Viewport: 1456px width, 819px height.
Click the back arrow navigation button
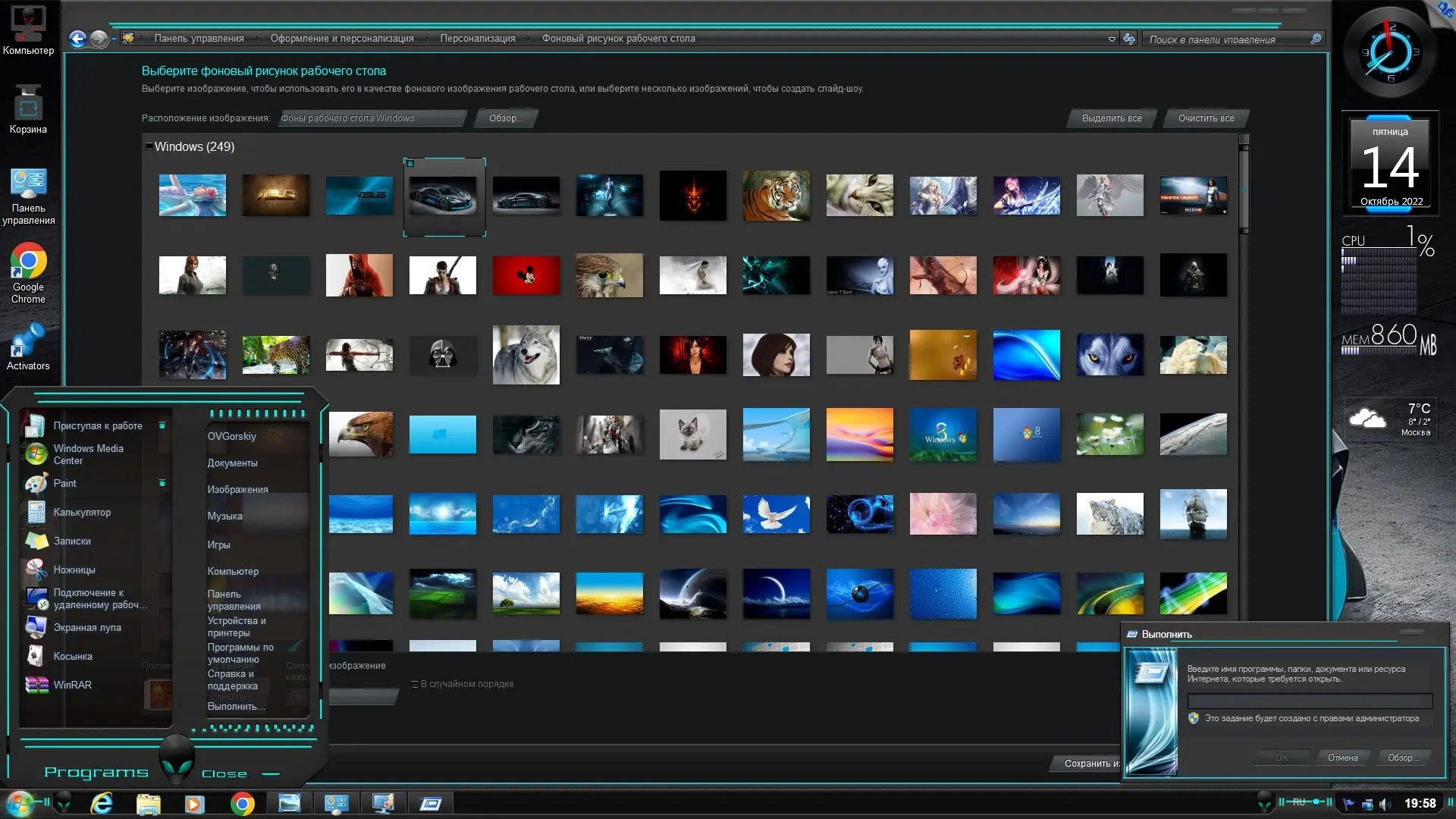(x=77, y=39)
